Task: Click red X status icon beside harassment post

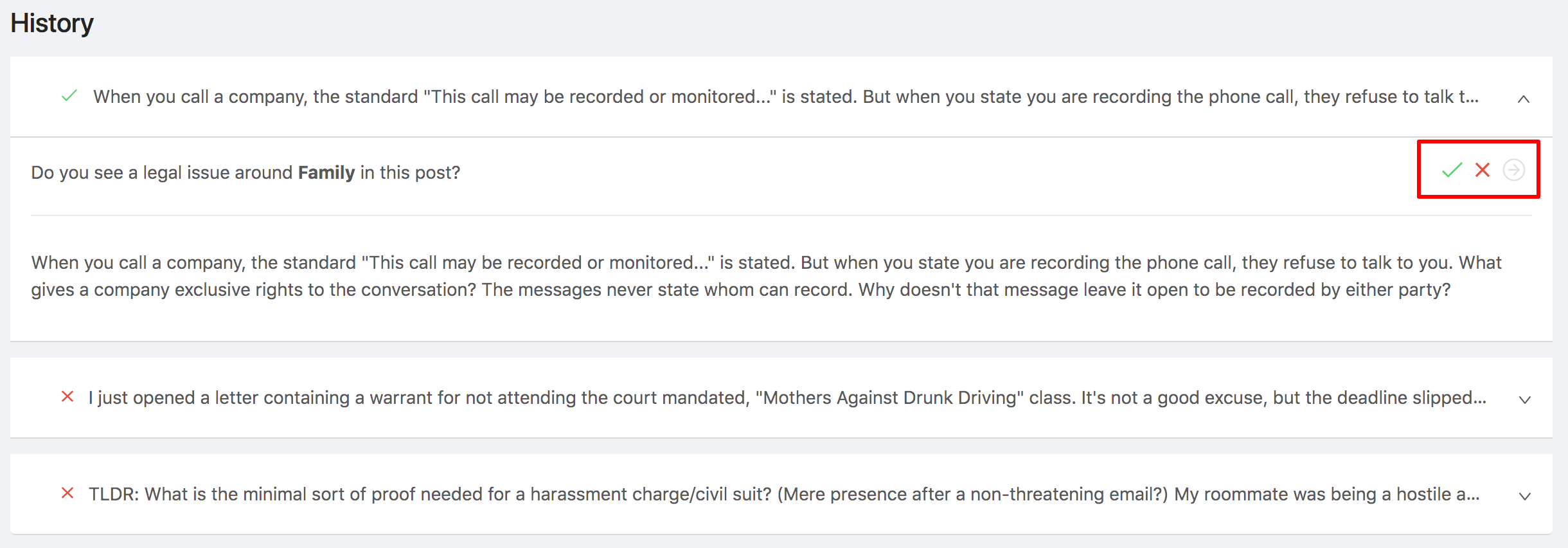Action: coord(67,493)
